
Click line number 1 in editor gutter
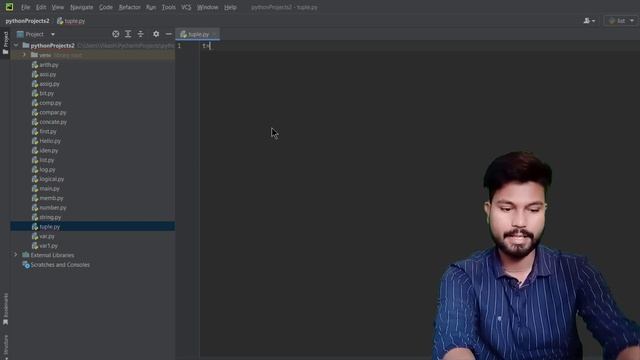click(179, 46)
